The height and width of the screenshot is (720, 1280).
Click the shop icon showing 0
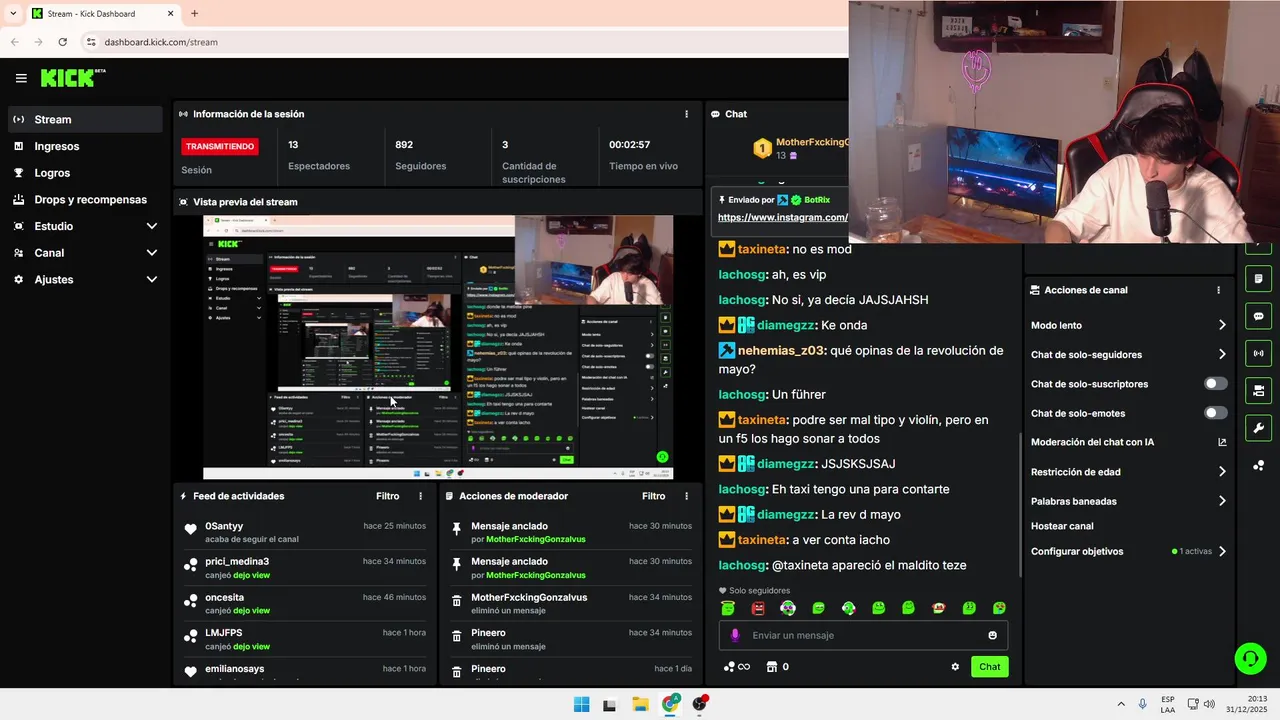777,667
